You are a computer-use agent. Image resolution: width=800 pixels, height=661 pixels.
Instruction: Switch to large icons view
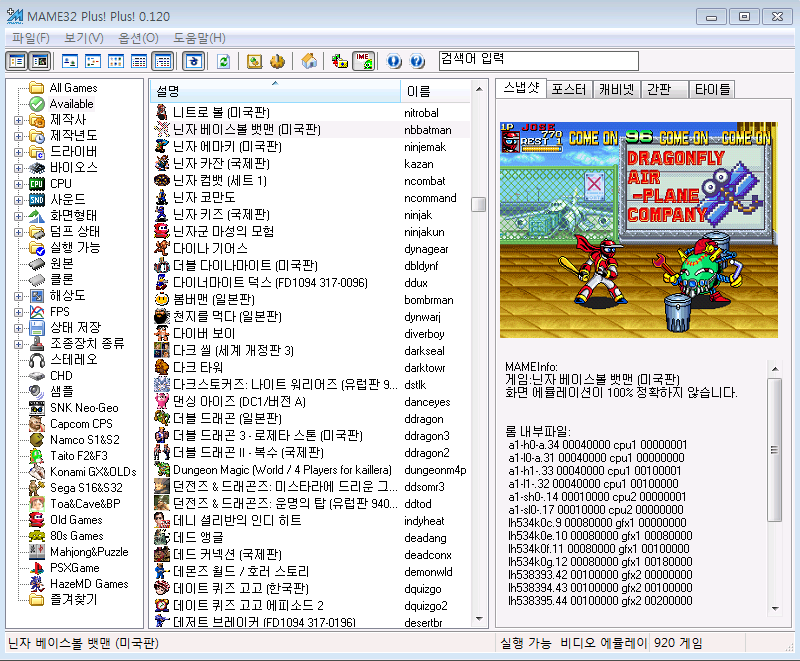pos(70,62)
